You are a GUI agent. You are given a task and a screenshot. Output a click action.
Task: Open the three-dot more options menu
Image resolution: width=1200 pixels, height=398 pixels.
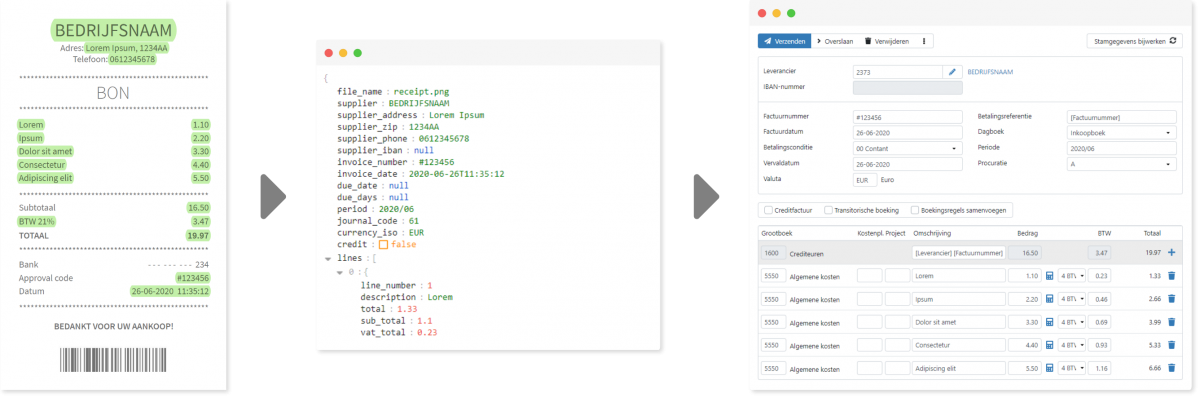[x=923, y=41]
